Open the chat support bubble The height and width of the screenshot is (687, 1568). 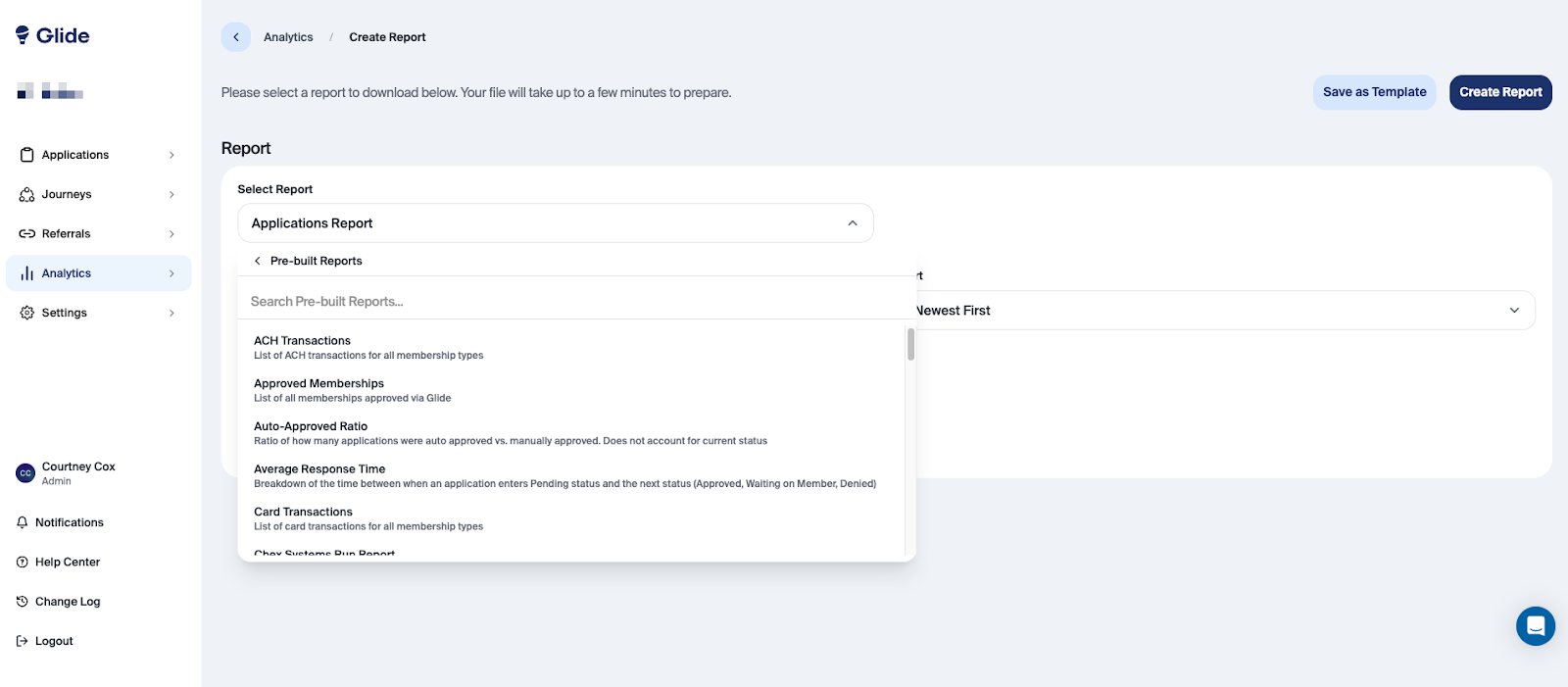click(1535, 626)
